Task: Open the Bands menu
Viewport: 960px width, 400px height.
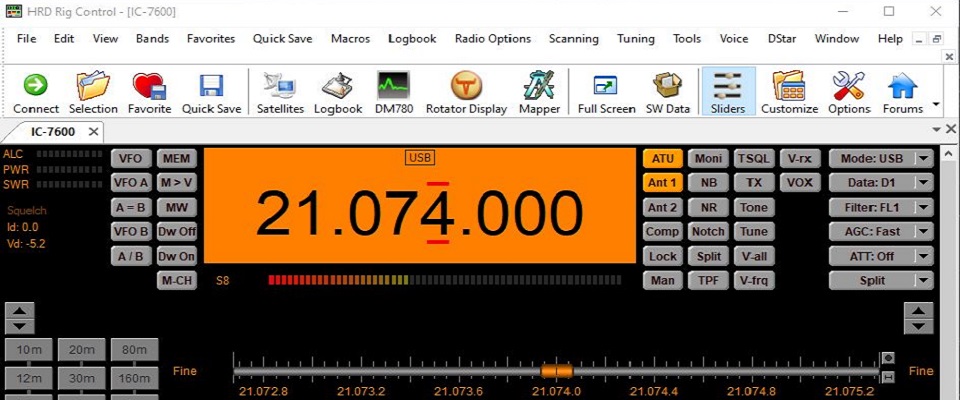Action: [152, 39]
